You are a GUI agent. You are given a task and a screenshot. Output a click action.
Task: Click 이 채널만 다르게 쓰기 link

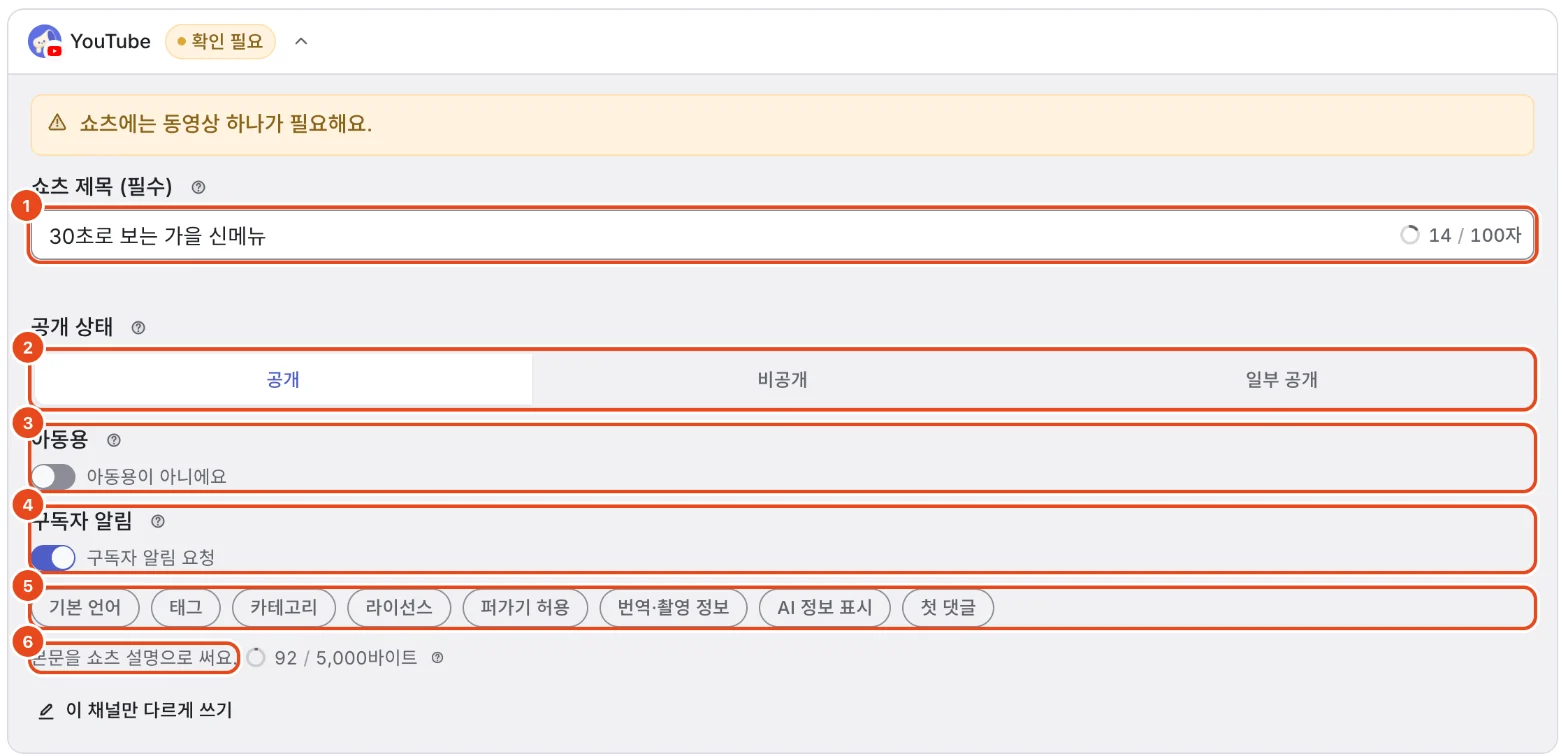pyautogui.click(x=134, y=711)
